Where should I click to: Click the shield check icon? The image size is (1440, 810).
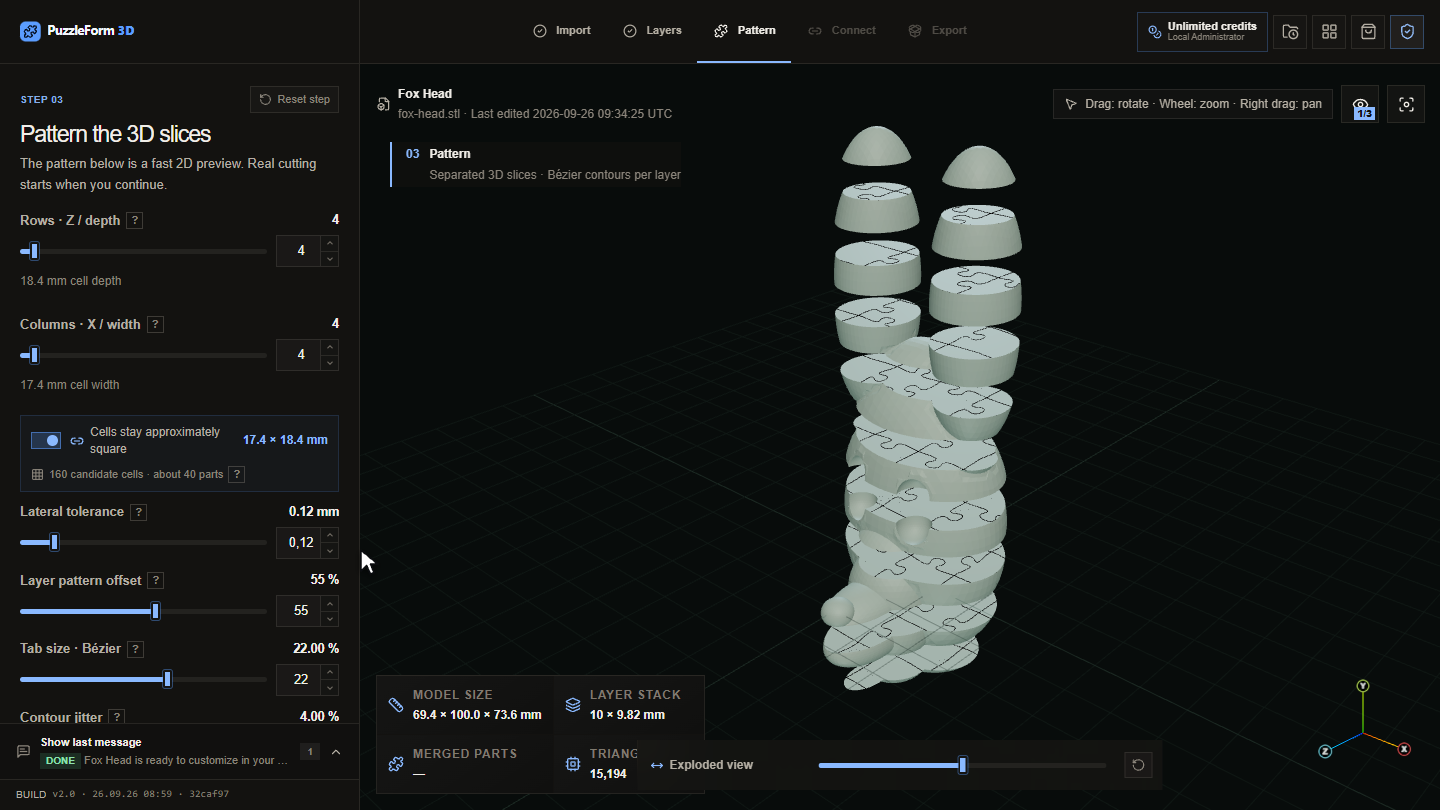pos(1407,32)
